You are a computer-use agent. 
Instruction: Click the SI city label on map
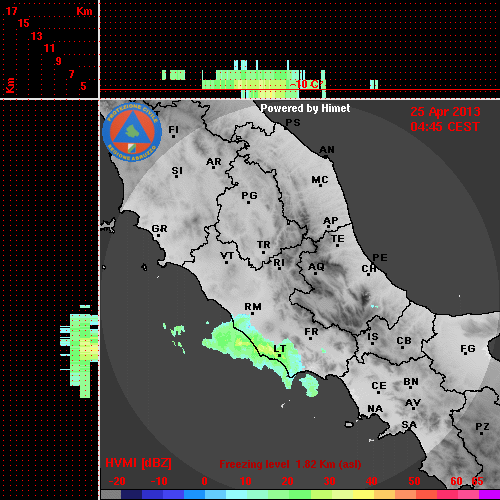pyautogui.click(x=177, y=171)
